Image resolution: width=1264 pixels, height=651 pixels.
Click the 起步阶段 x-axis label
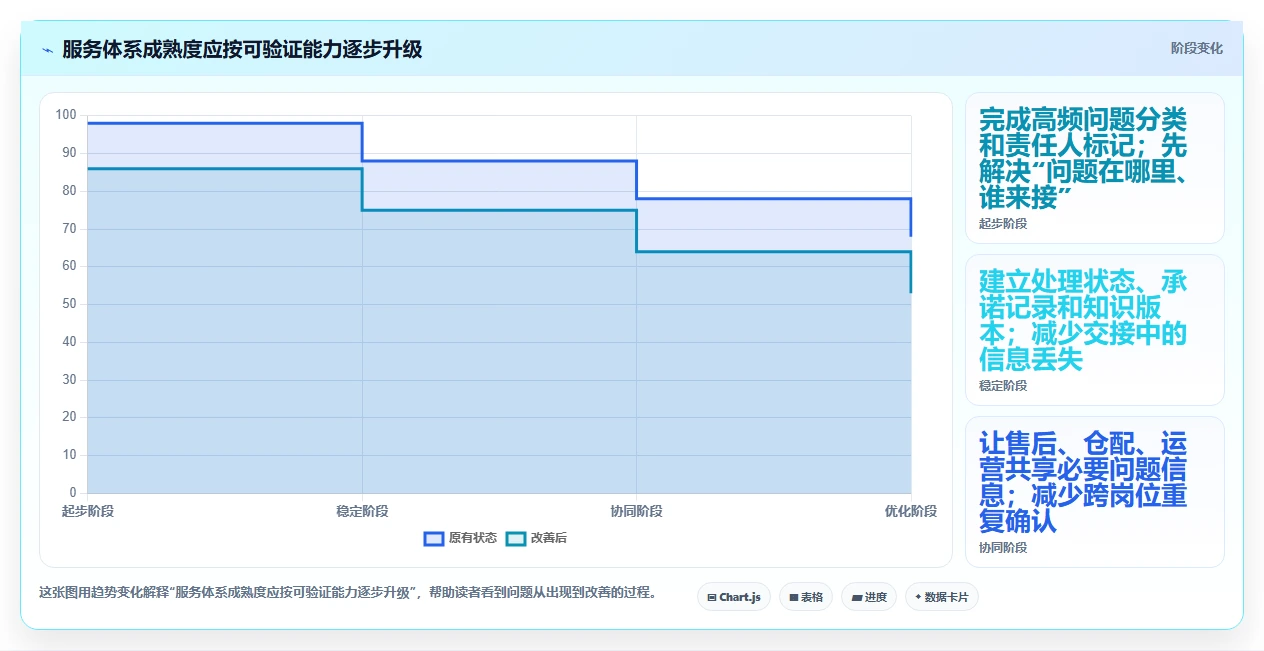pyautogui.click(x=88, y=511)
